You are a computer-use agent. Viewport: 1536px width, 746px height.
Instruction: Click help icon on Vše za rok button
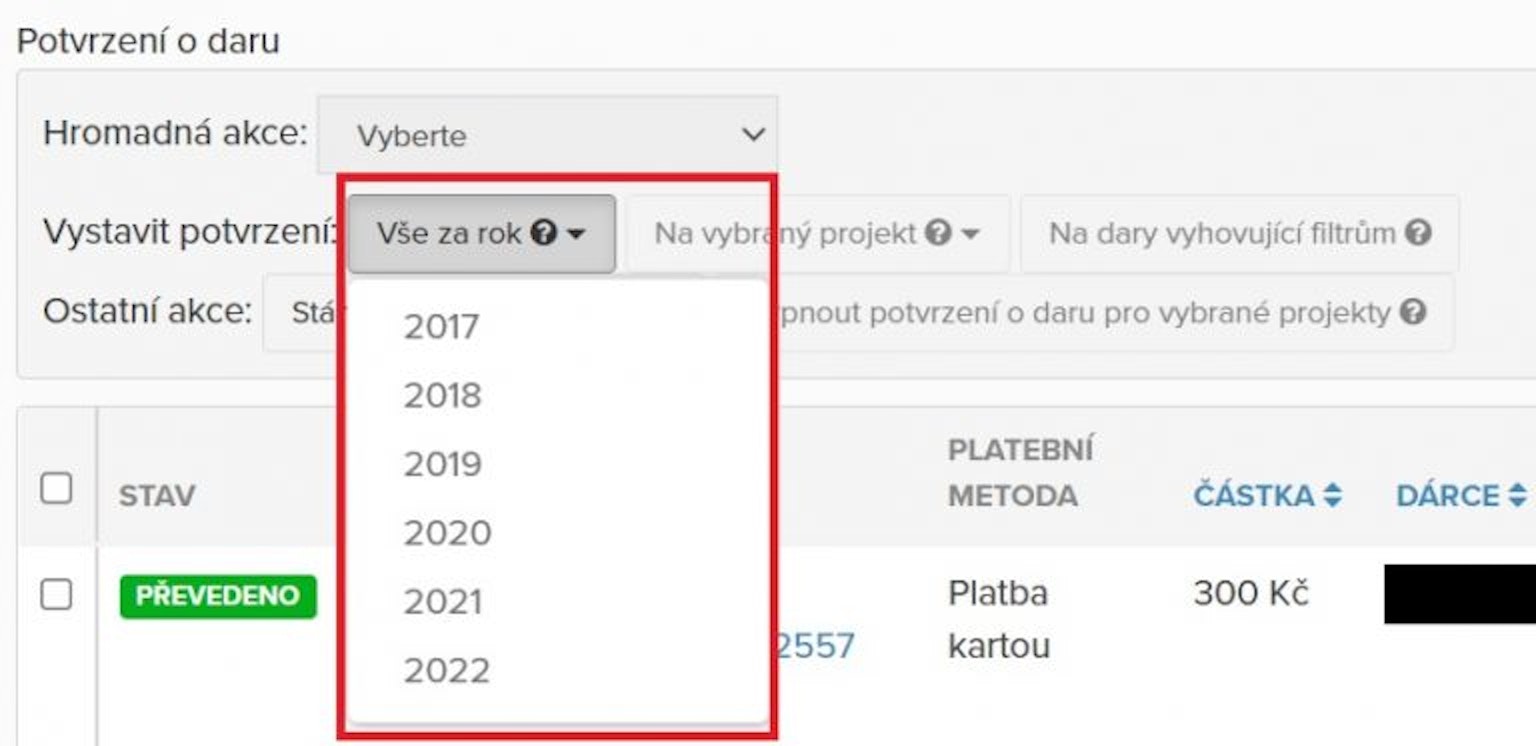544,234
